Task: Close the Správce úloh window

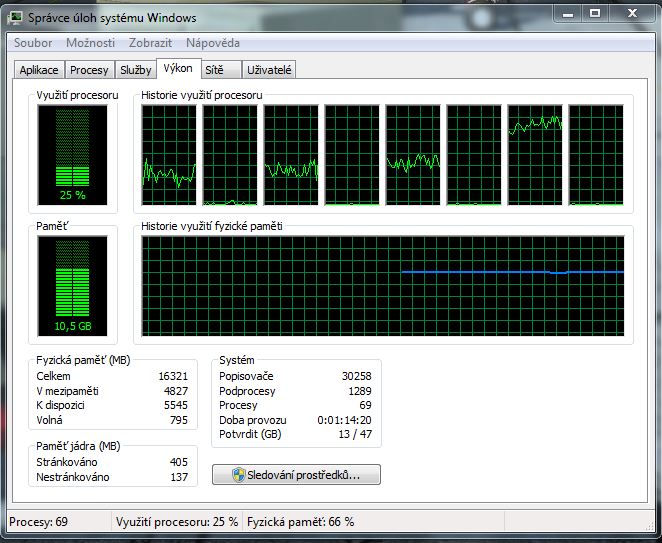Action: click(x=632, y=14)
